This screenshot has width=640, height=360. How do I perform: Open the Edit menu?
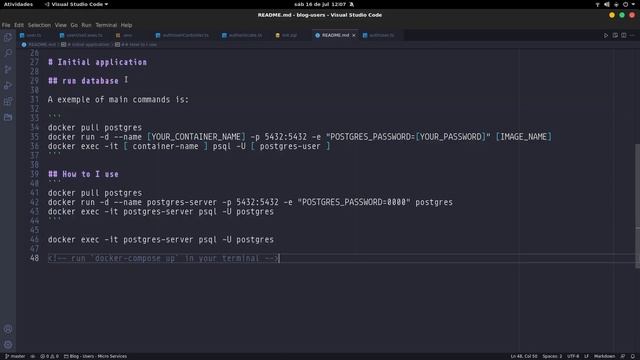(19, 25)
